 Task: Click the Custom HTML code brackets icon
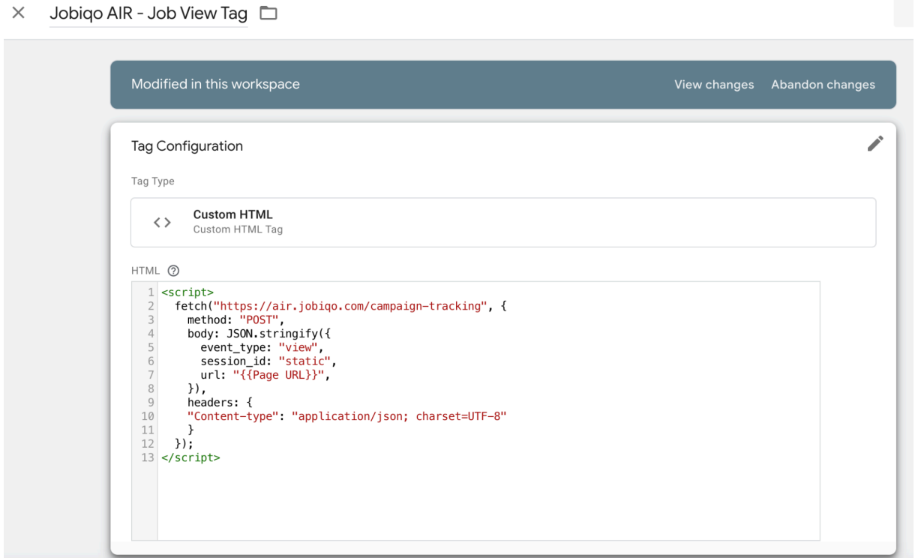162,222
